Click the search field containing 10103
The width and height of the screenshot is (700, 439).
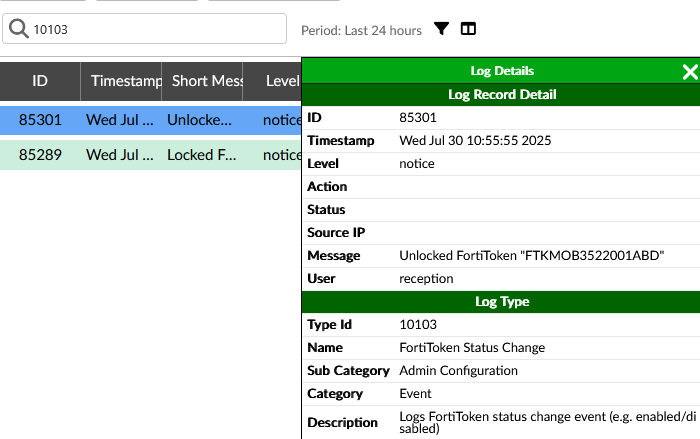(150, 30)
